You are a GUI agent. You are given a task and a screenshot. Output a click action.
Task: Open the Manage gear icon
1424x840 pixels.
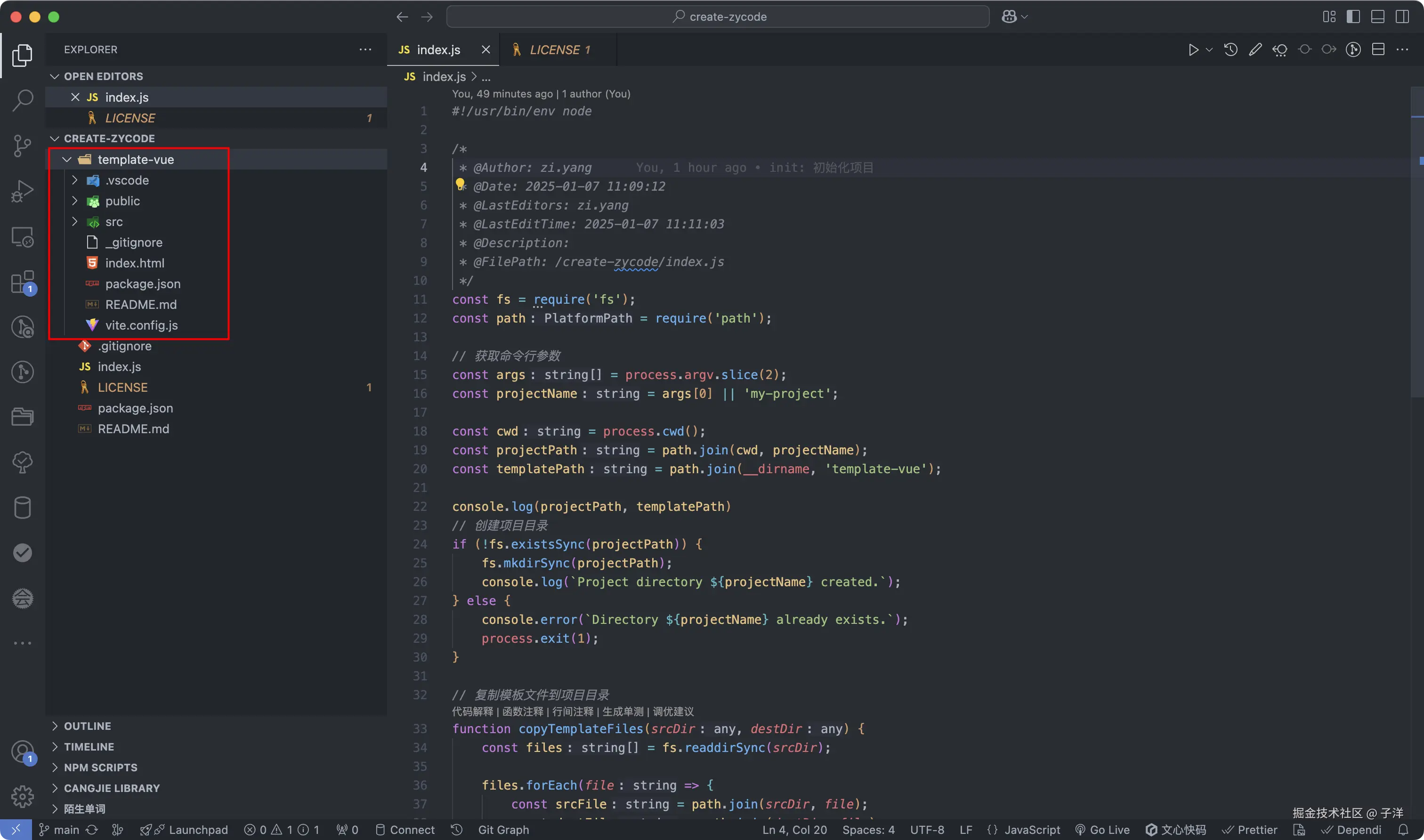point(23,796)
